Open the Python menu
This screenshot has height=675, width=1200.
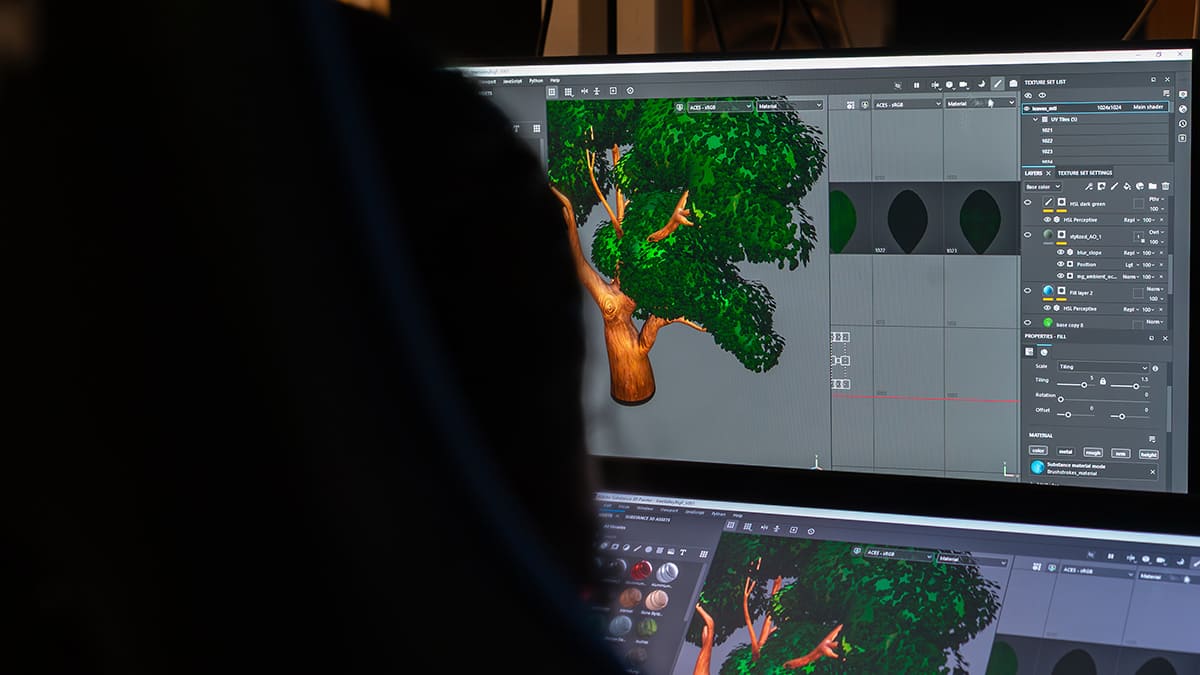pos(536,81)
